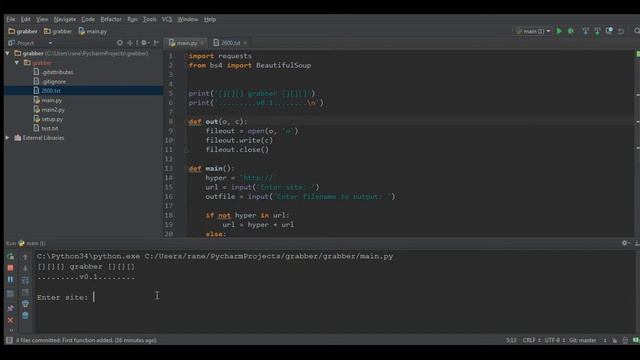
Task: Close the main.py editor tab
Action: 202,43
